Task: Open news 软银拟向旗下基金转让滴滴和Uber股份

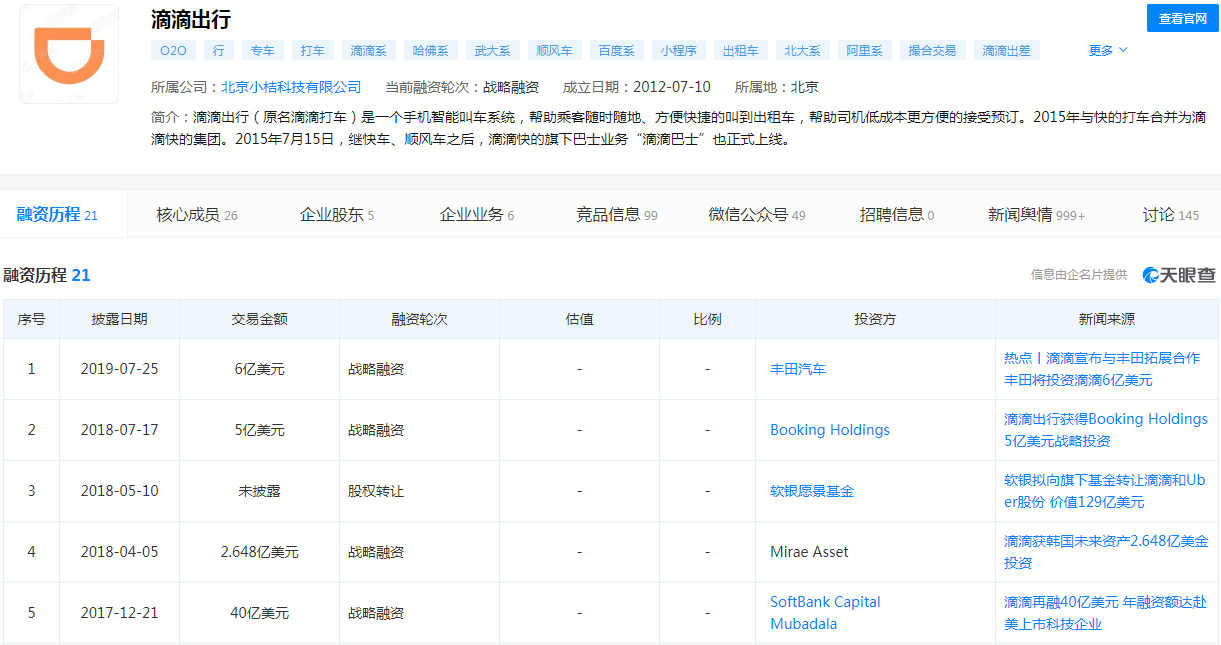Action: coord(1105,491)
